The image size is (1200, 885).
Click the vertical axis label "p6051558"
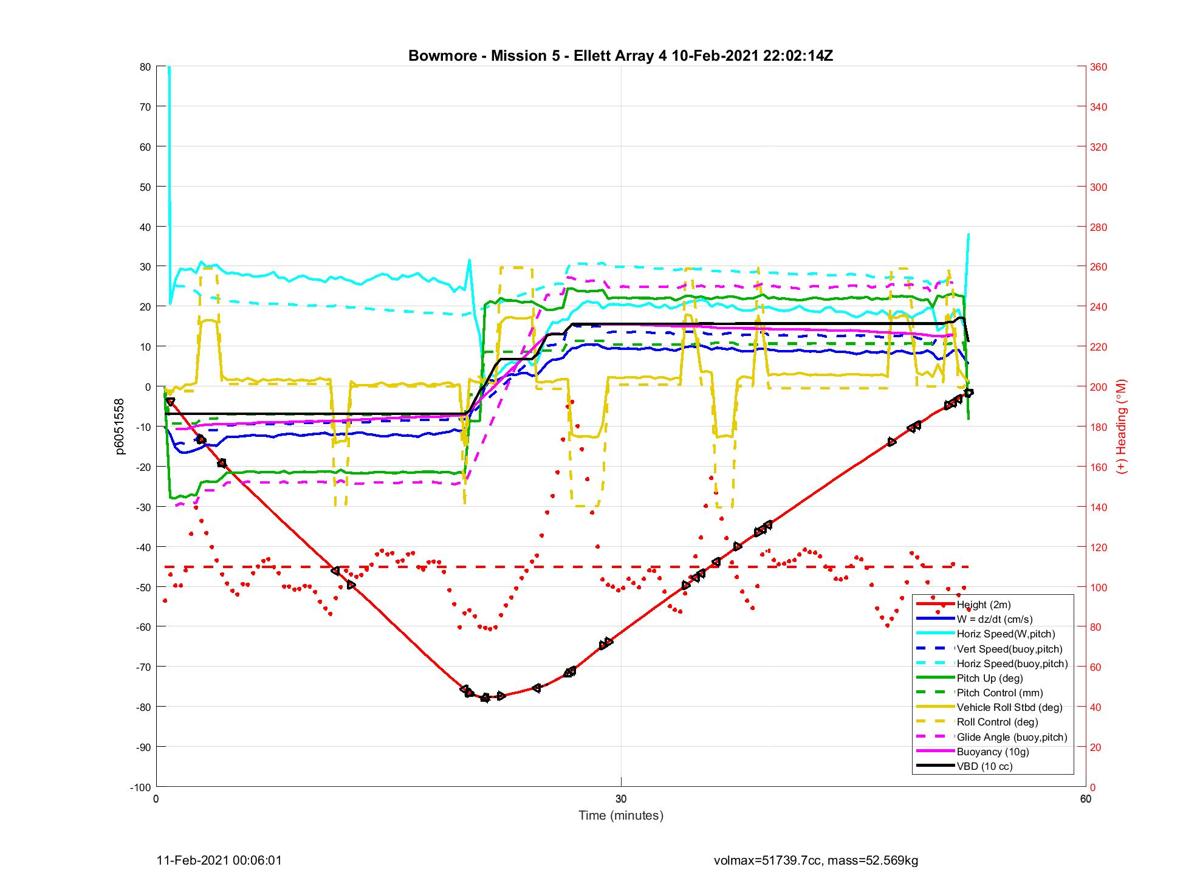point(119,427)
